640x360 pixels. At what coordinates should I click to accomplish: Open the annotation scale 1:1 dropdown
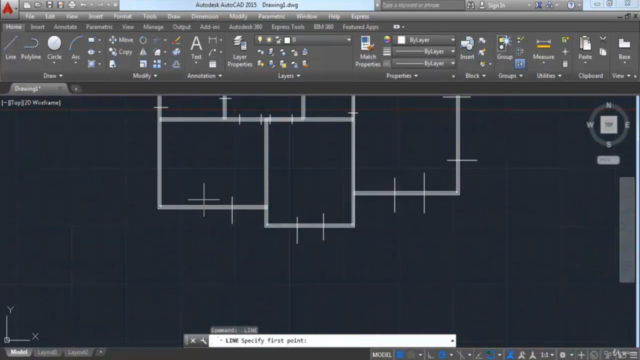547,355
